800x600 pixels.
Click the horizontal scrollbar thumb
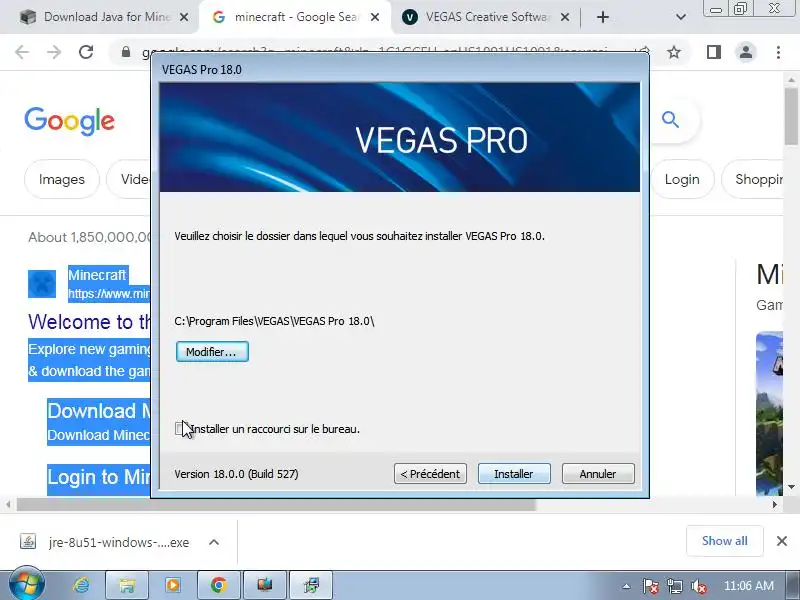(276, 505)
